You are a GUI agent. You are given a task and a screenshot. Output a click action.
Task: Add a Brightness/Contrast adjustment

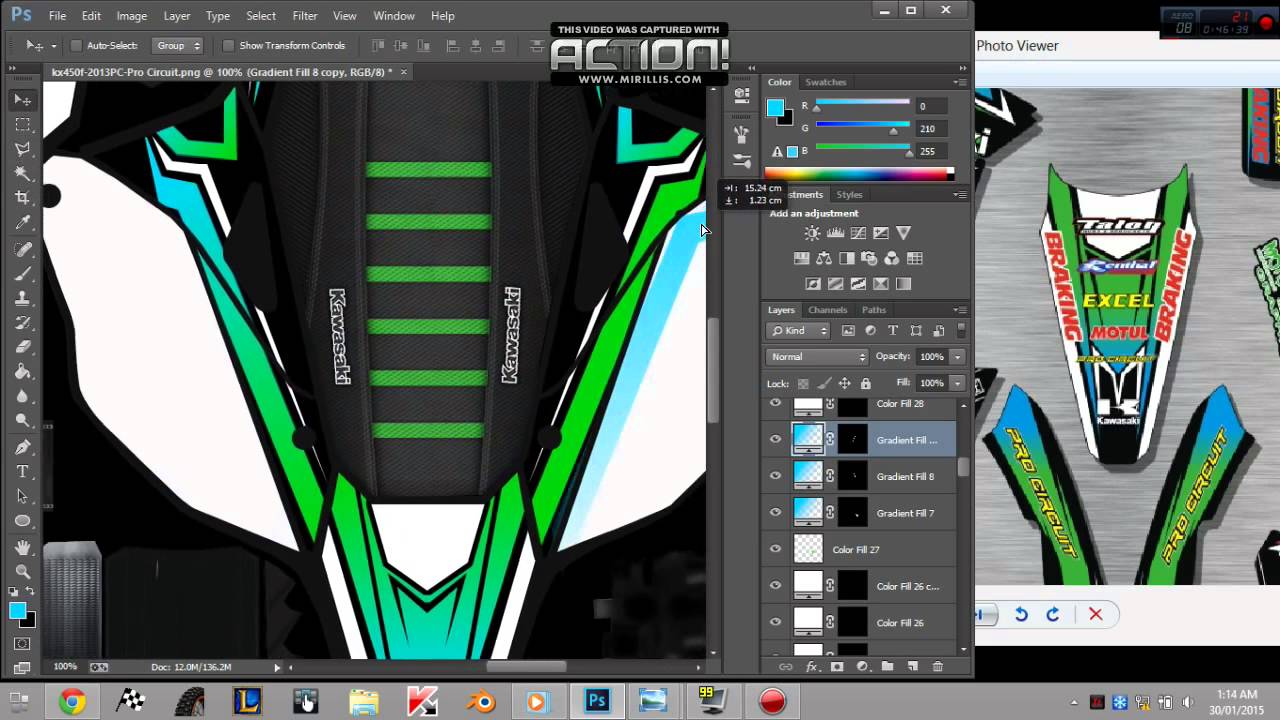pos(812,233)
